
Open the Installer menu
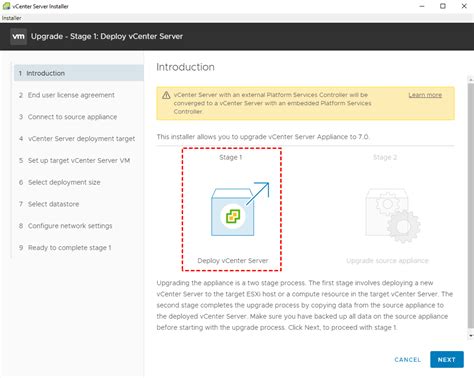pyautogui.click(x=11, y=18)
